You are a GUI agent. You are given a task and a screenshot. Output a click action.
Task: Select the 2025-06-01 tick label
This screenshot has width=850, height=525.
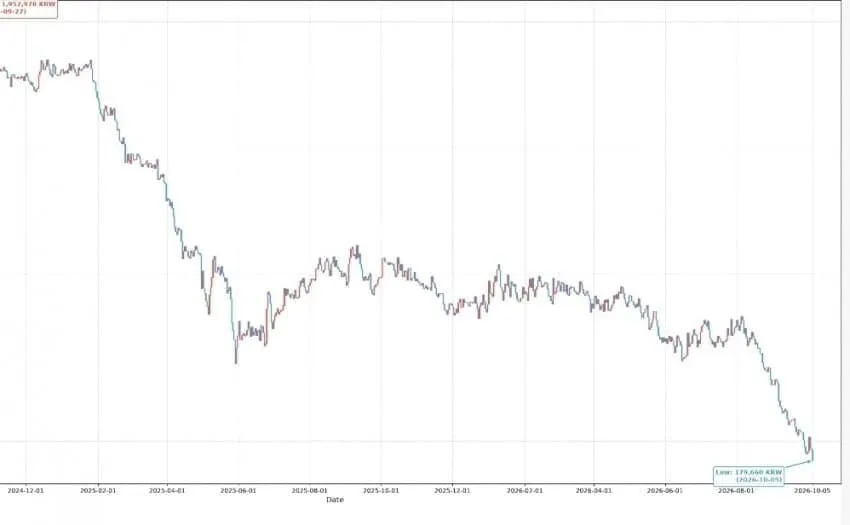(238, 490)
